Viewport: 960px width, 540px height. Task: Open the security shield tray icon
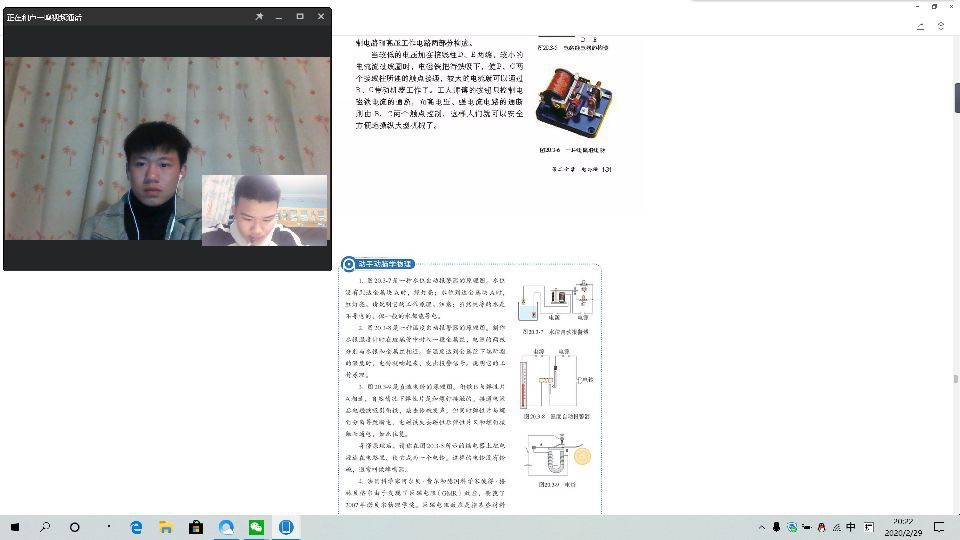pyautogui.click(x=792, y=527)
